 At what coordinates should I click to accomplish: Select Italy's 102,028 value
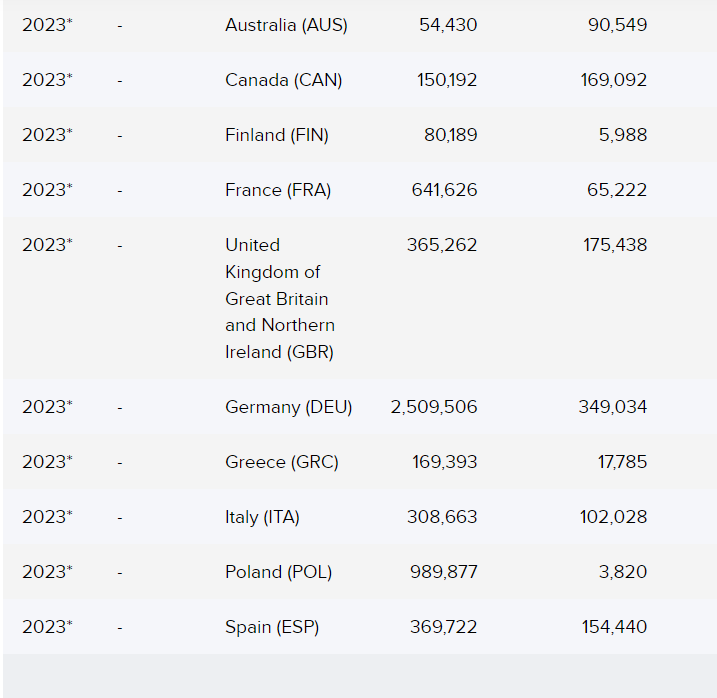pos(614,517)
